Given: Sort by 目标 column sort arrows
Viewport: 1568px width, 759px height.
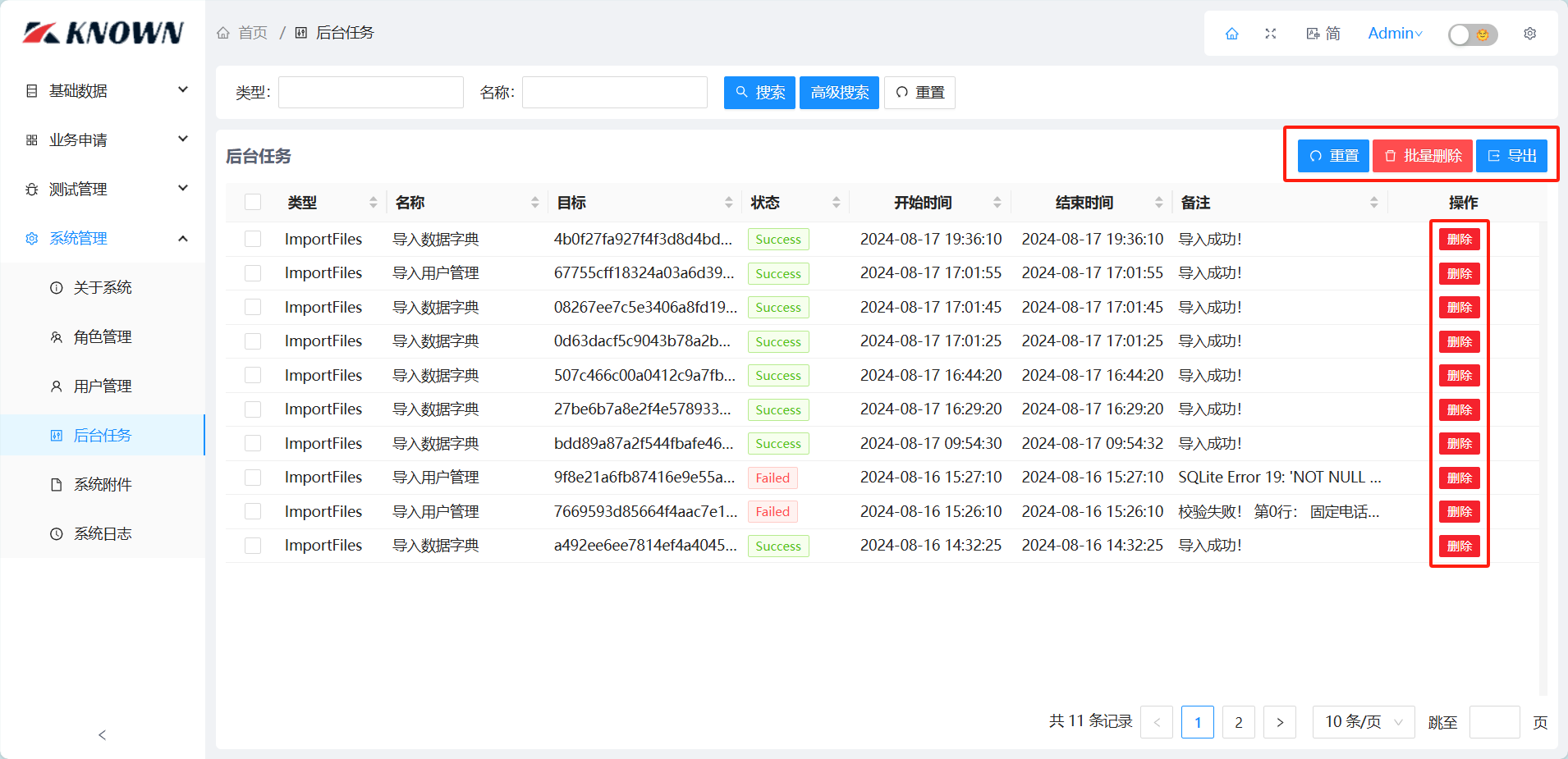Looking at the screenshot, I should tap(729, 203).
